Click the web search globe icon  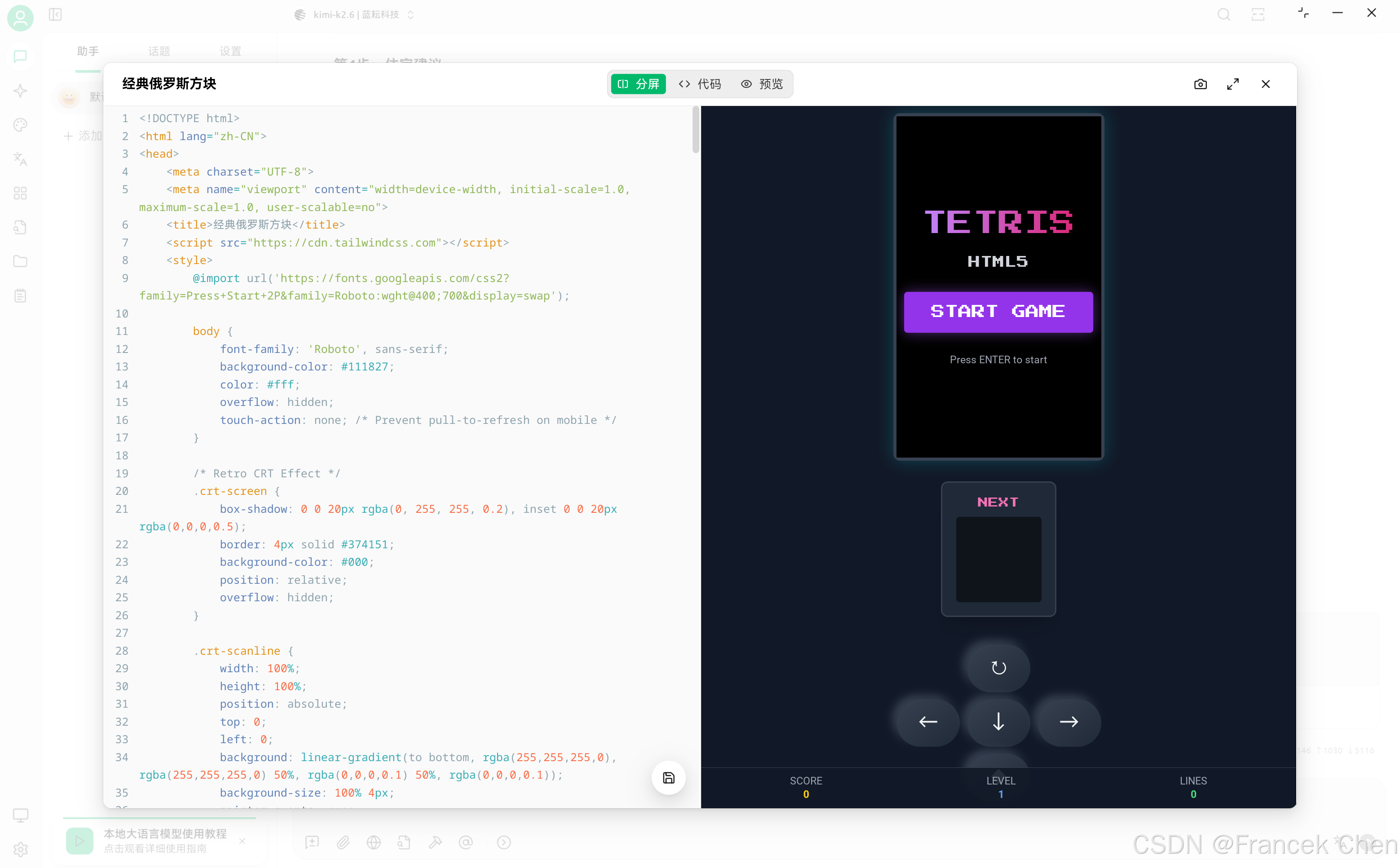(x=374, y=842)
